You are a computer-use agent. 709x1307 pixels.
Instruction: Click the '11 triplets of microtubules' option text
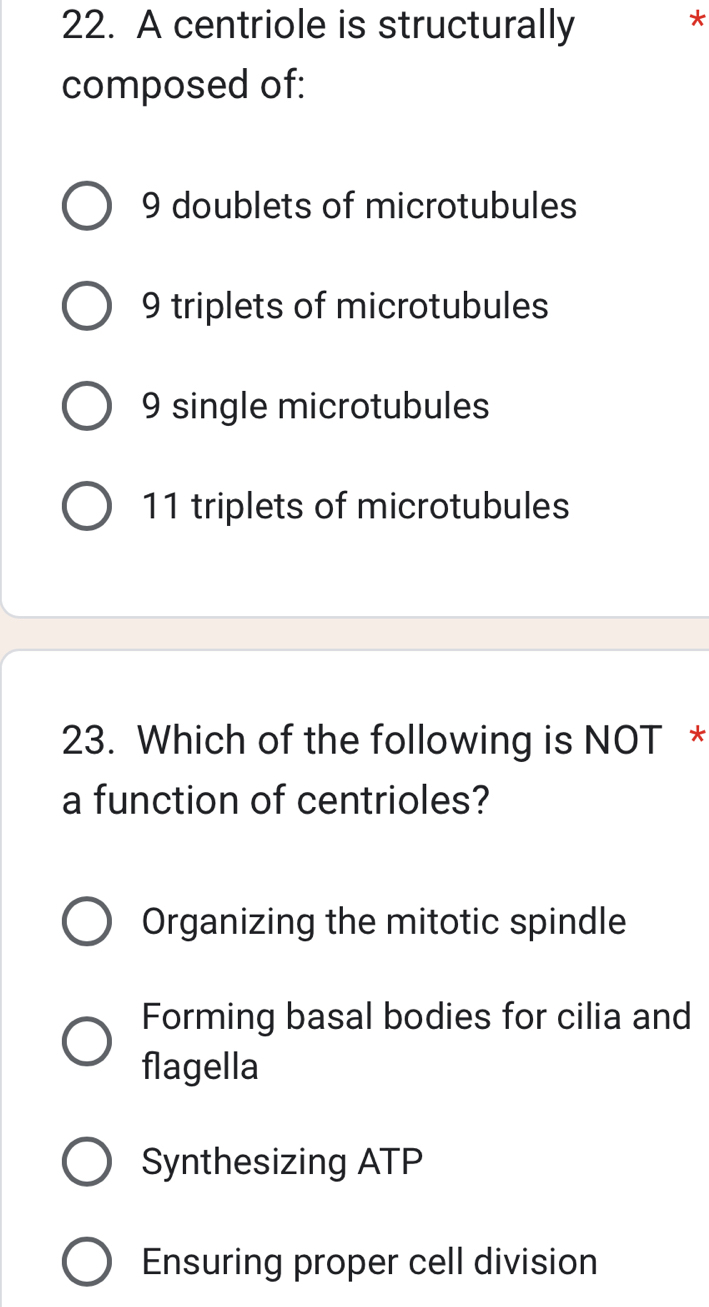pyautogui.click(x=355, y=507)
